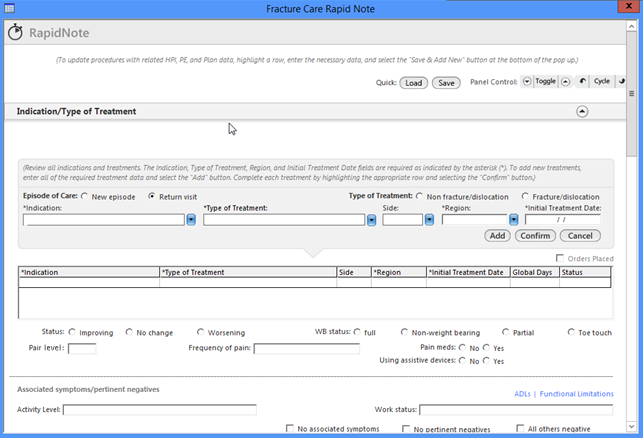Viewport: 643px width, 438px height.
Task: Collapse the Indication/Type of Treatment panel
Action: click(x=582, y=112)
